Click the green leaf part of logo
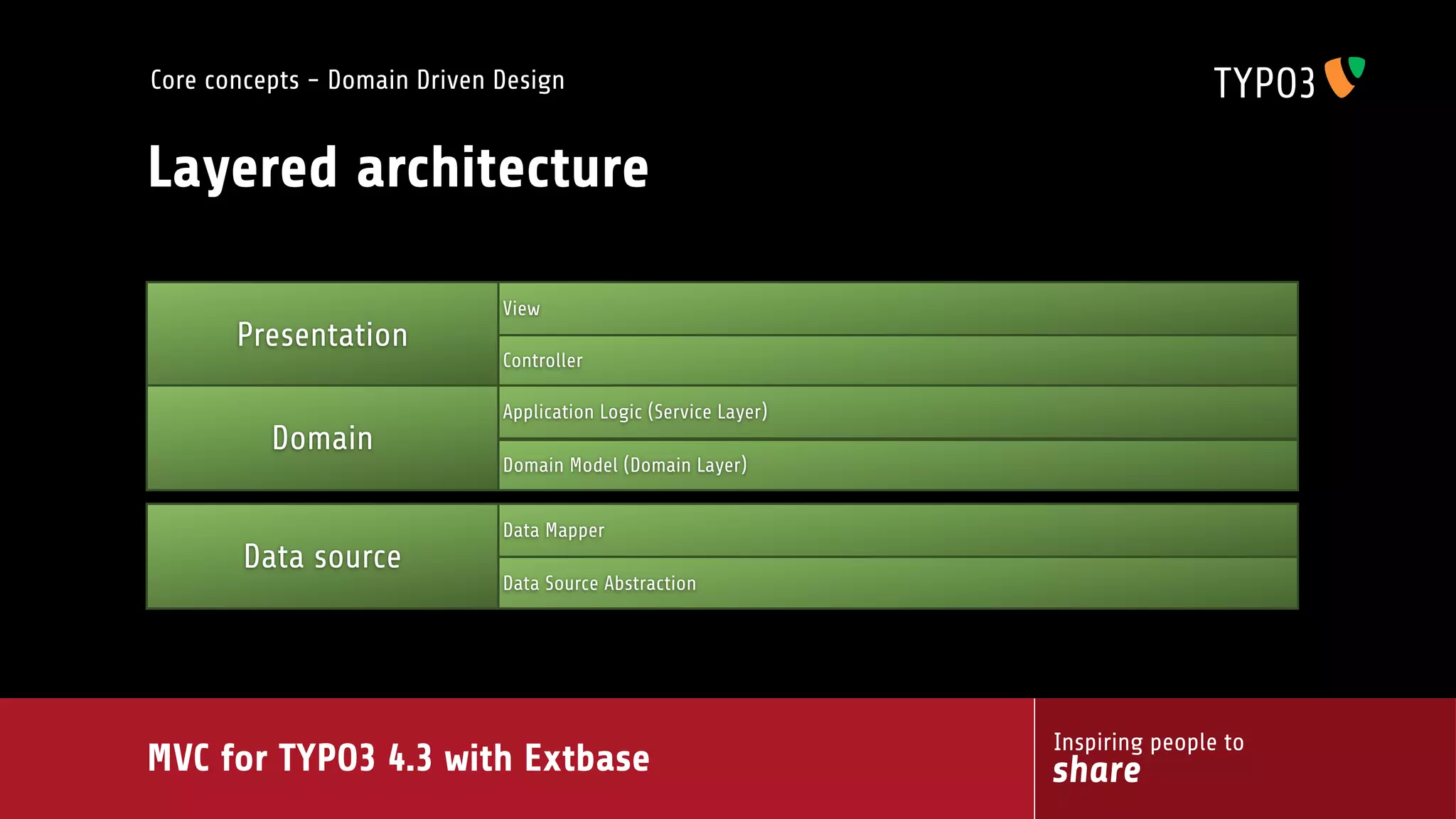Screen dimensions: 1456x819 click(1357, 66)
